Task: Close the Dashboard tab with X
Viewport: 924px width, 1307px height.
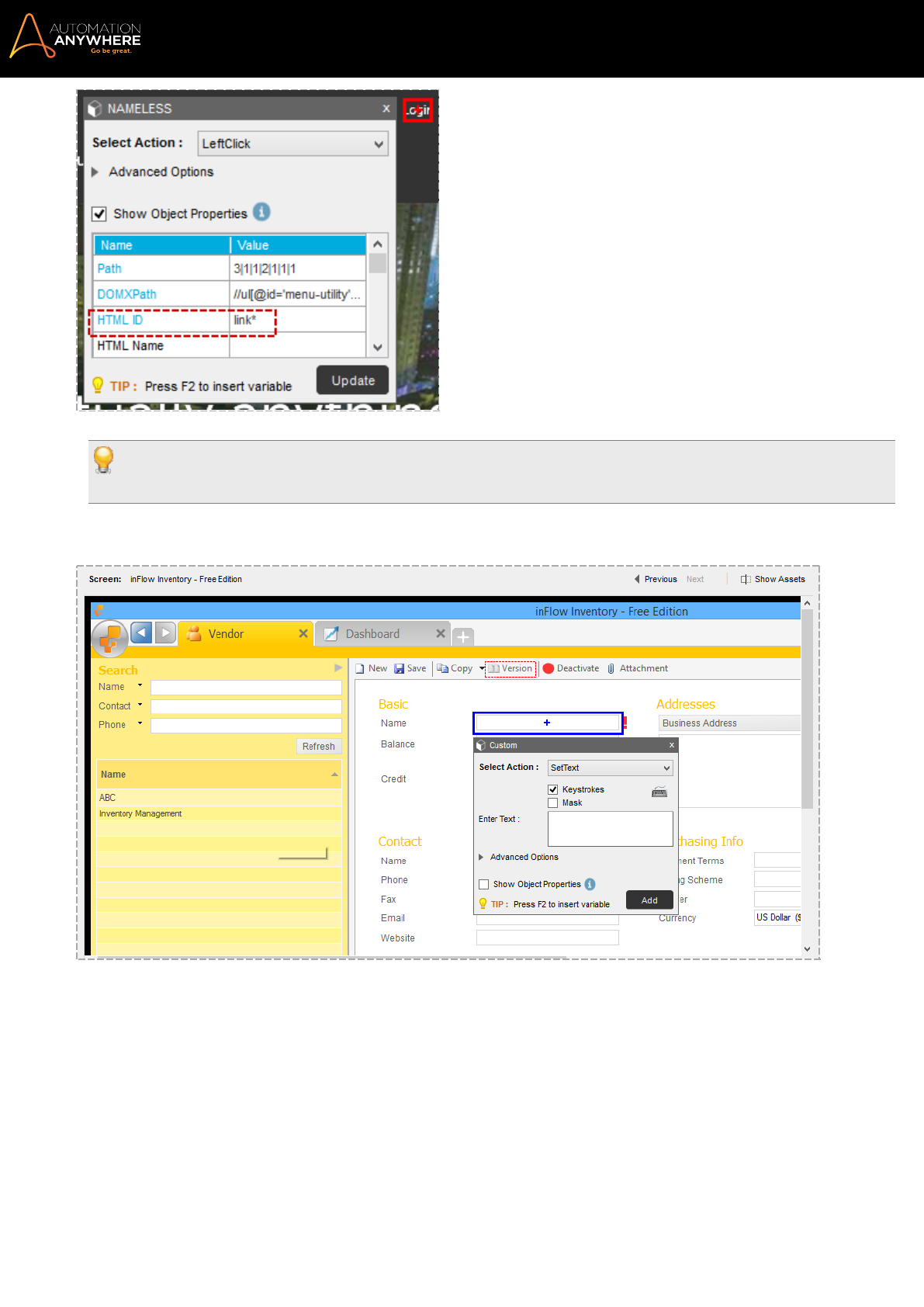Action: tap(441, 633)
